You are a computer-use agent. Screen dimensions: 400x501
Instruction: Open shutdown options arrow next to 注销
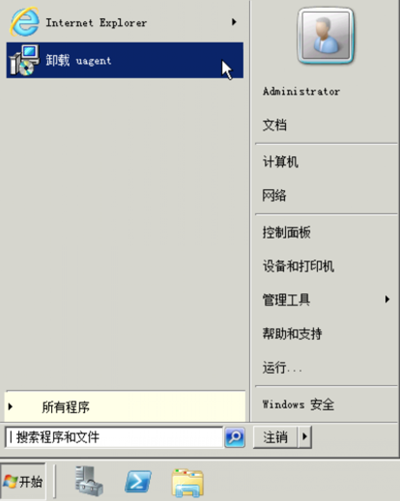[x=304, y=436]
